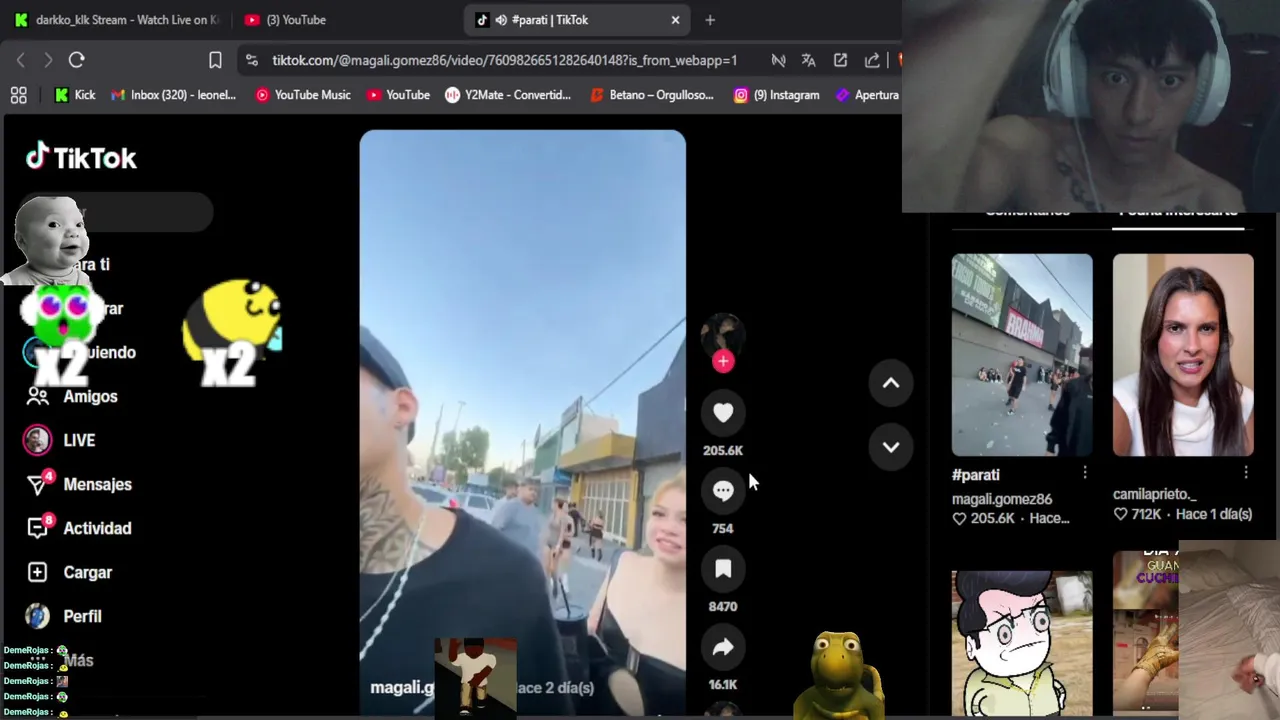Open site information icon in address bar
This screenshot has width=1280, height=720.
[252, 60]
